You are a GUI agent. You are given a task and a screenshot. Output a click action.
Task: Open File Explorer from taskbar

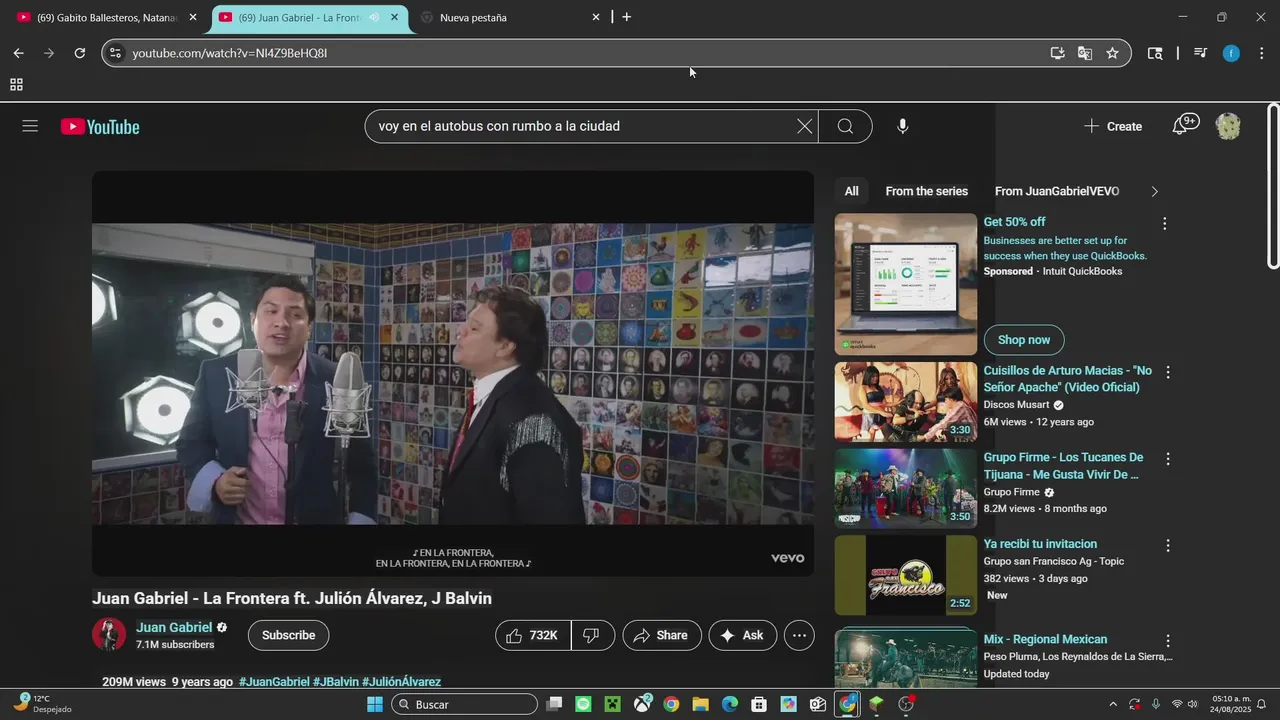coord(700,704)
